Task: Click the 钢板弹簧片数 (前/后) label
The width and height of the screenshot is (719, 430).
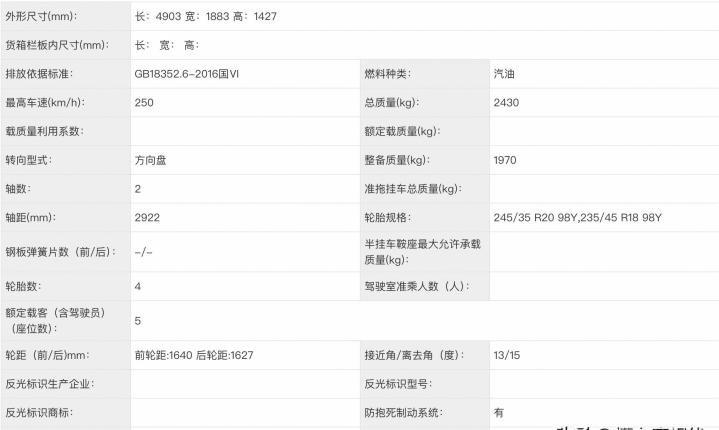Action: [60, 251]
